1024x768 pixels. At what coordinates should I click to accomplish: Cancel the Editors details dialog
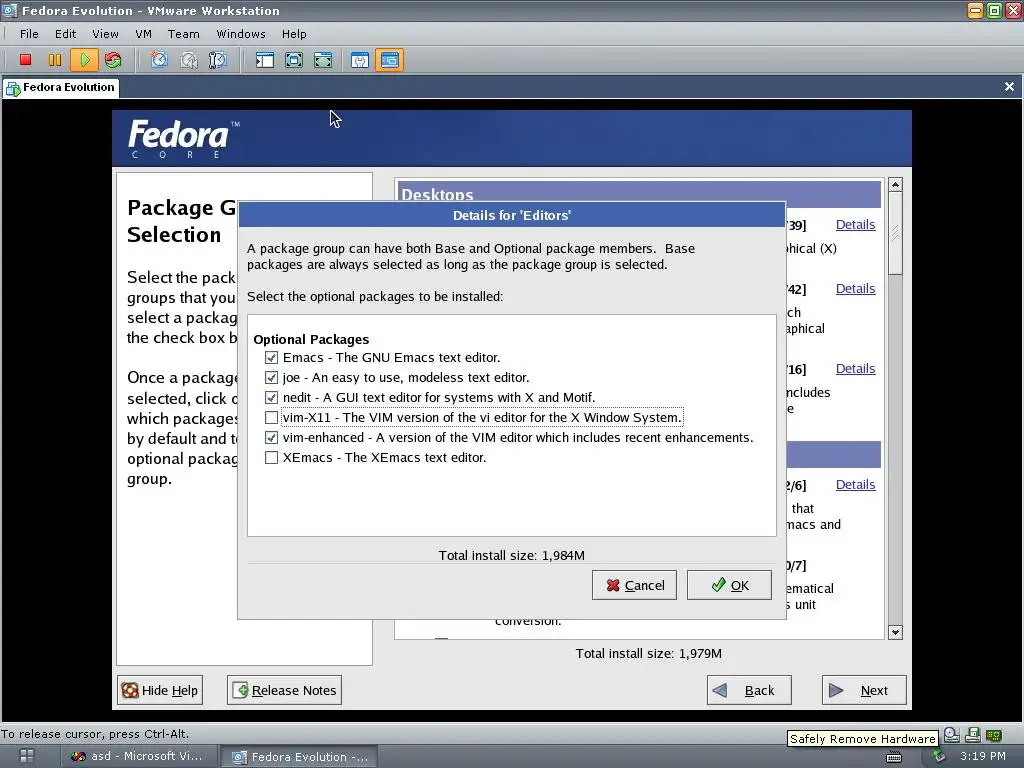coord(634,585)
